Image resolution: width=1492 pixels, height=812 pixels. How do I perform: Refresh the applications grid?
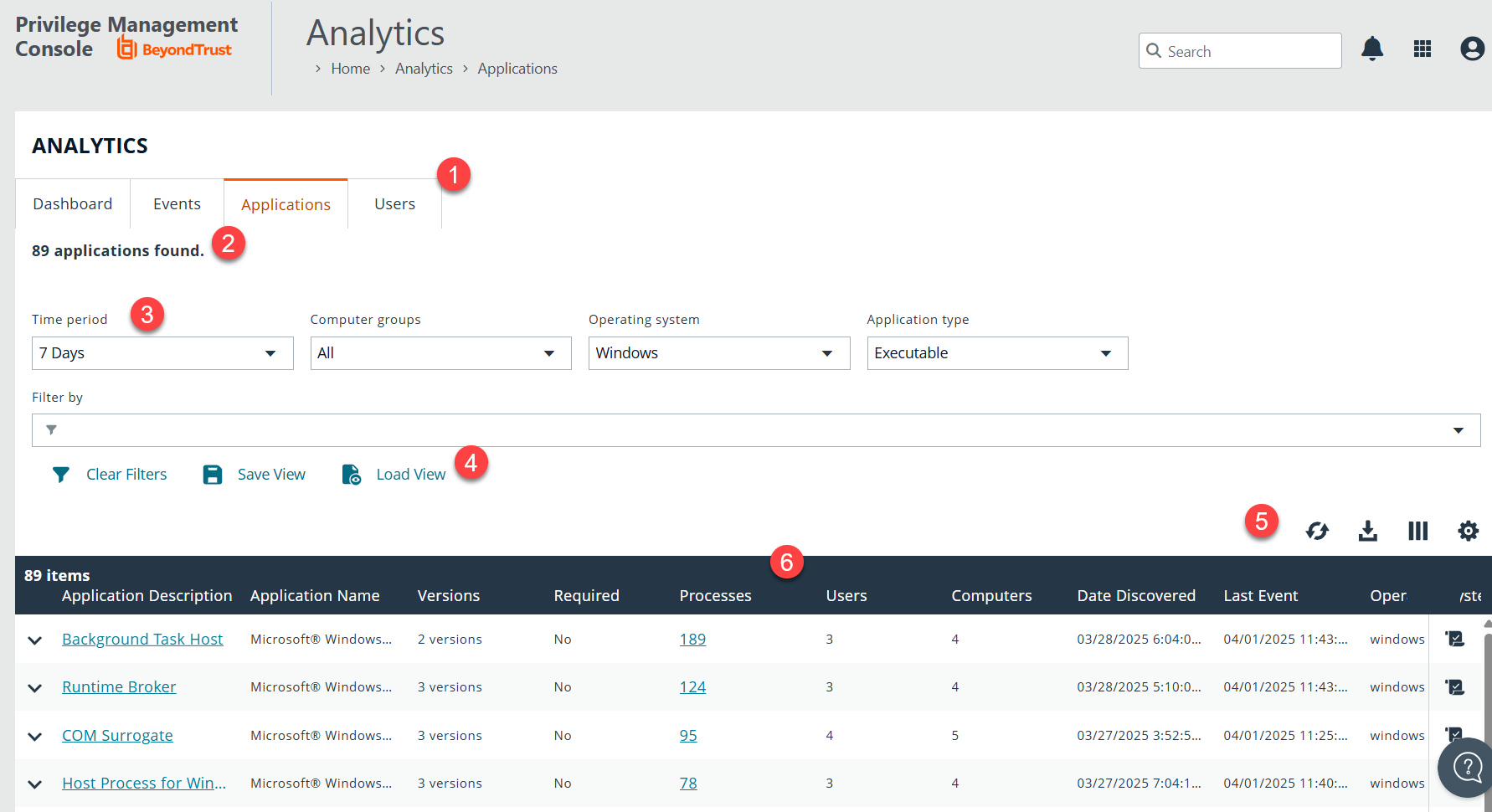tap(1317, 531)
